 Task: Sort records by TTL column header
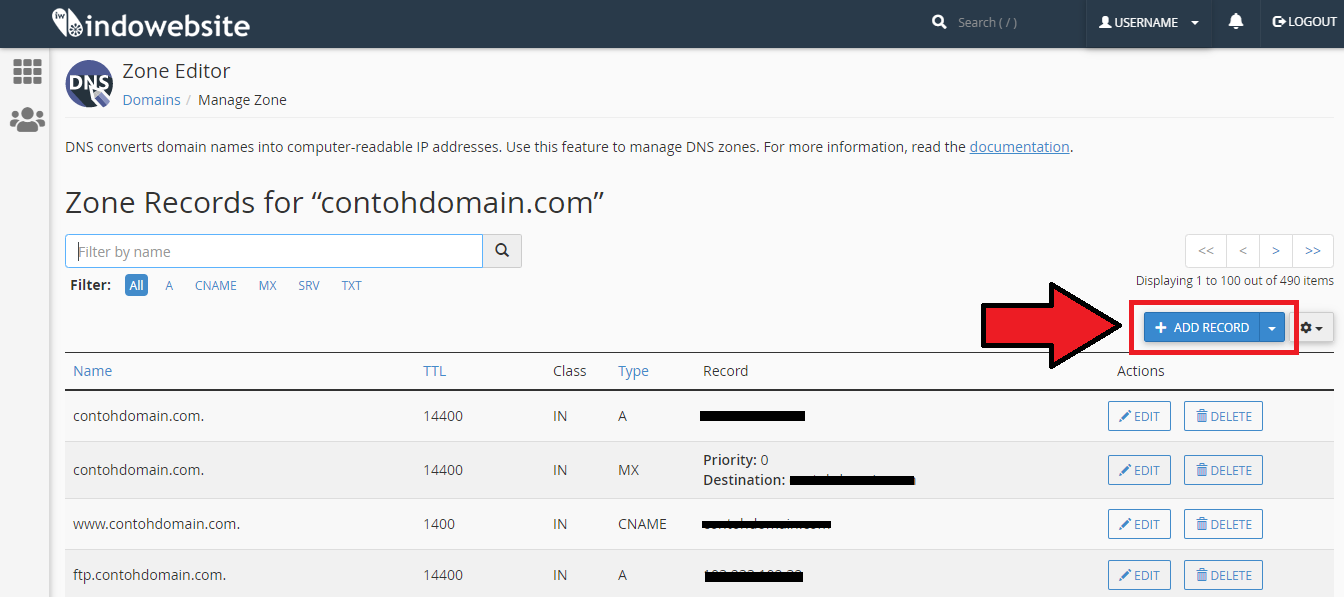point(434,371)
